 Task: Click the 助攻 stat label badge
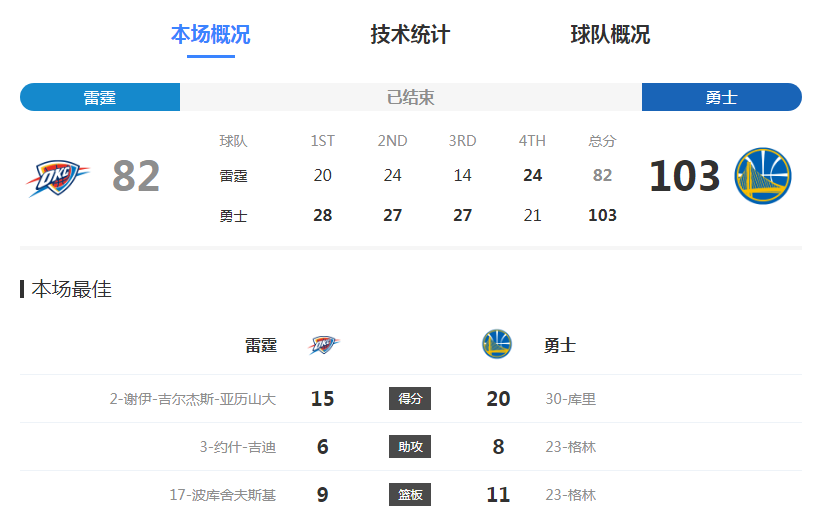pos(410,447)
